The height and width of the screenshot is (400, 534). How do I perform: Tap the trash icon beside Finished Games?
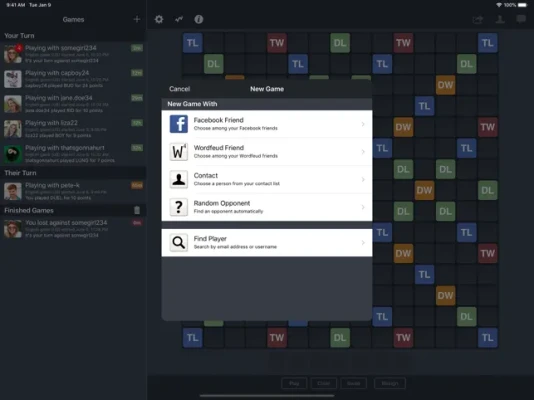coord(137,210)
